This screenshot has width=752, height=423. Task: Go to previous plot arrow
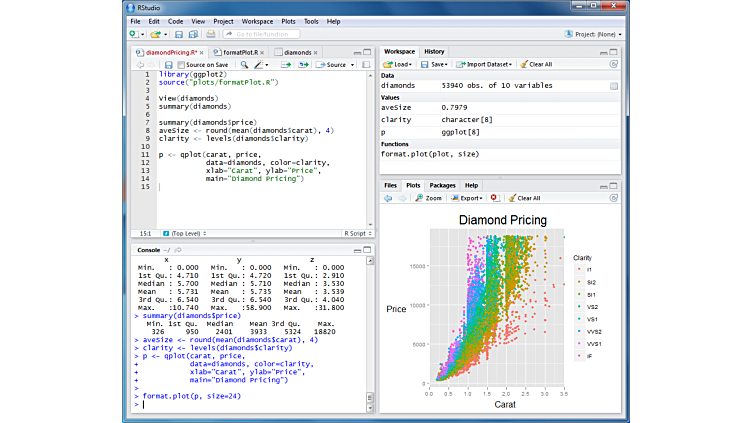tap(389, 198)
